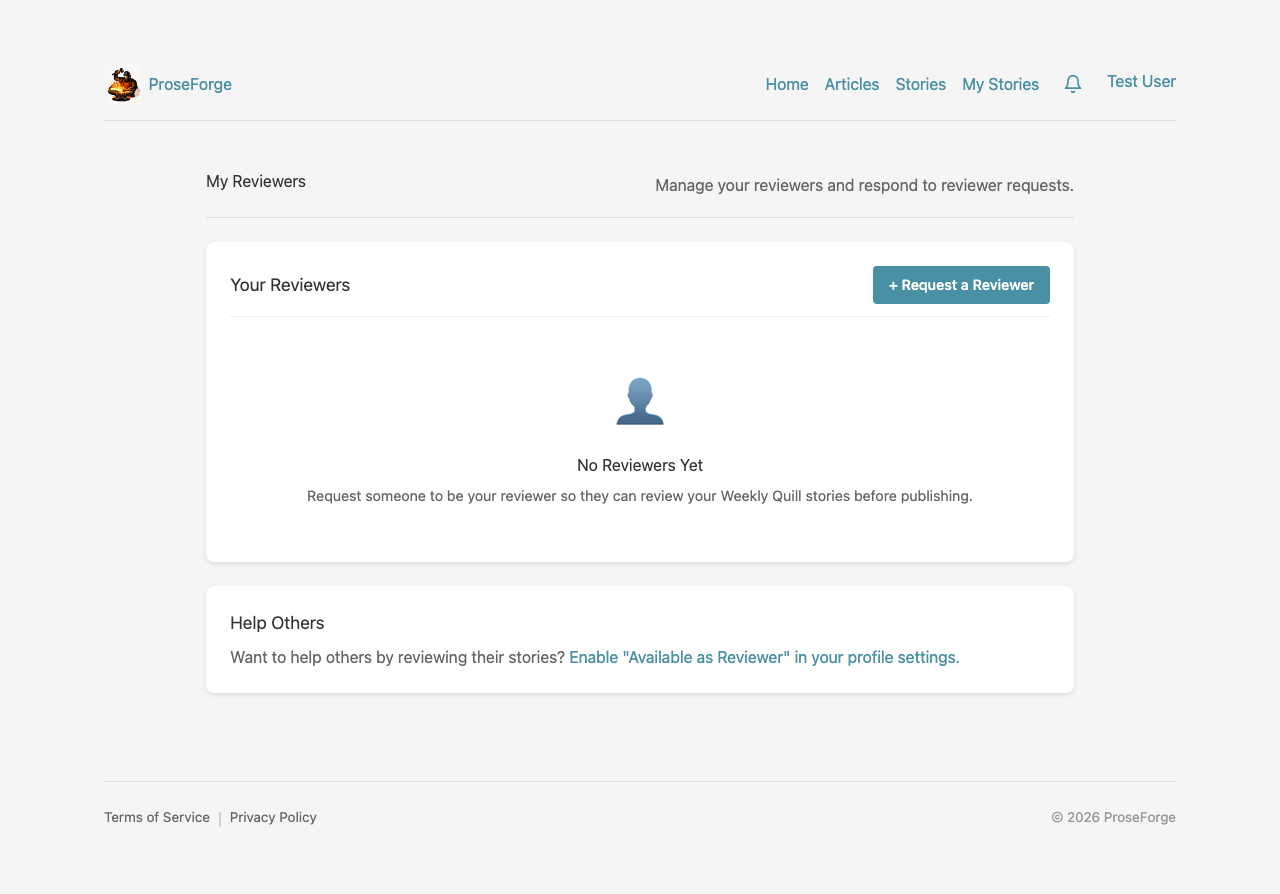Image resolution: width=1280 pixels, height=894 pixels.
Task: Go to the Home page
Action: tap(787, 84)
